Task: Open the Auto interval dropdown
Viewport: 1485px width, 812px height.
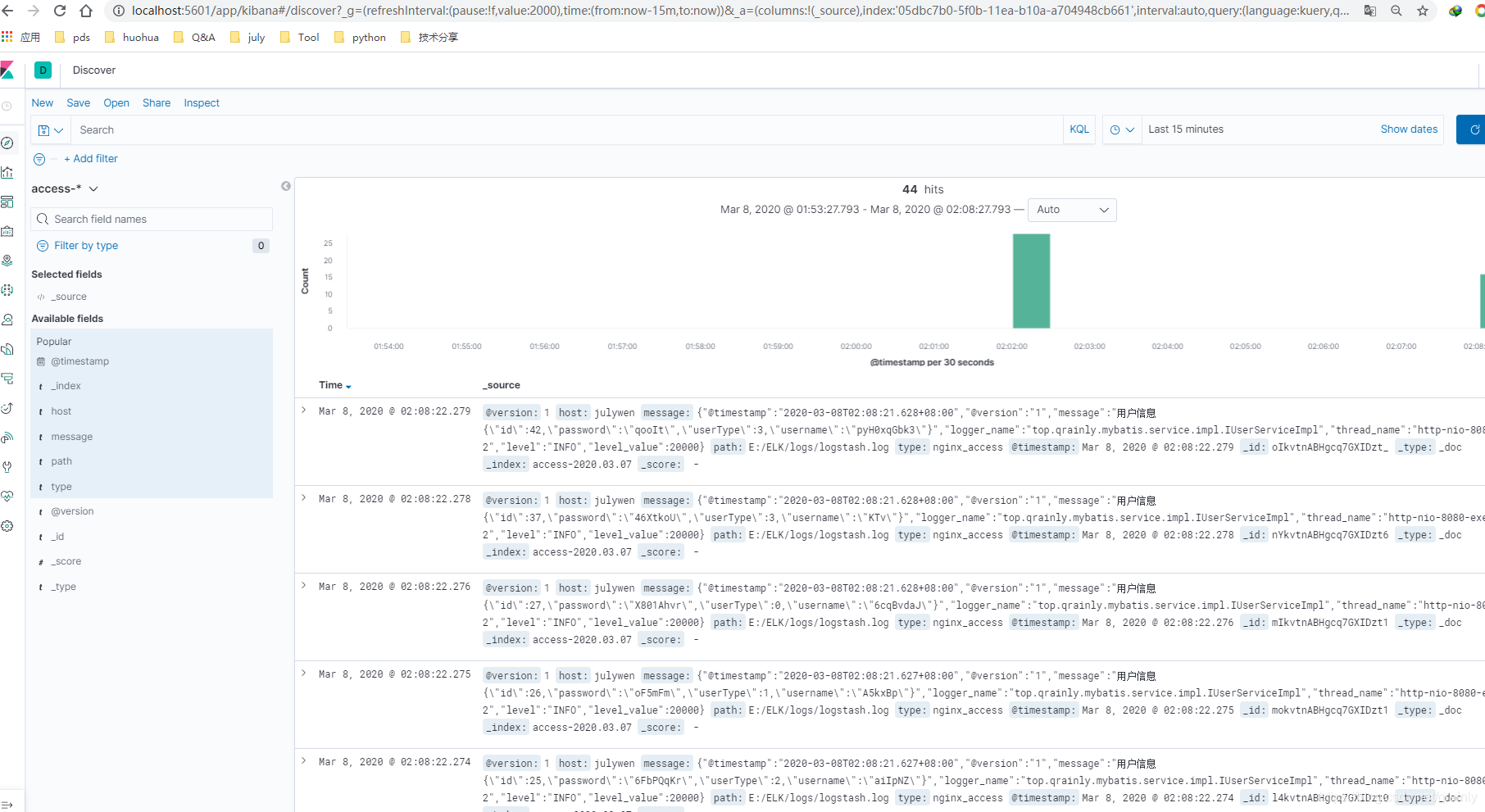Action: tap(1071, 210)
